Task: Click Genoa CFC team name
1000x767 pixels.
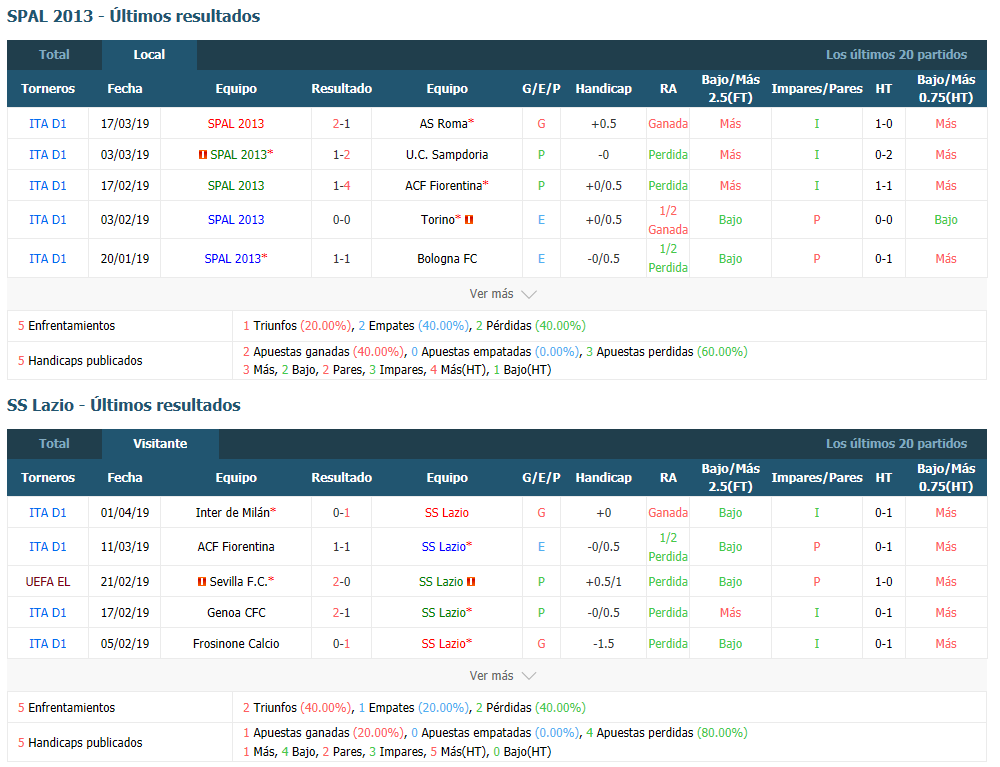Action: pos(236,613)
